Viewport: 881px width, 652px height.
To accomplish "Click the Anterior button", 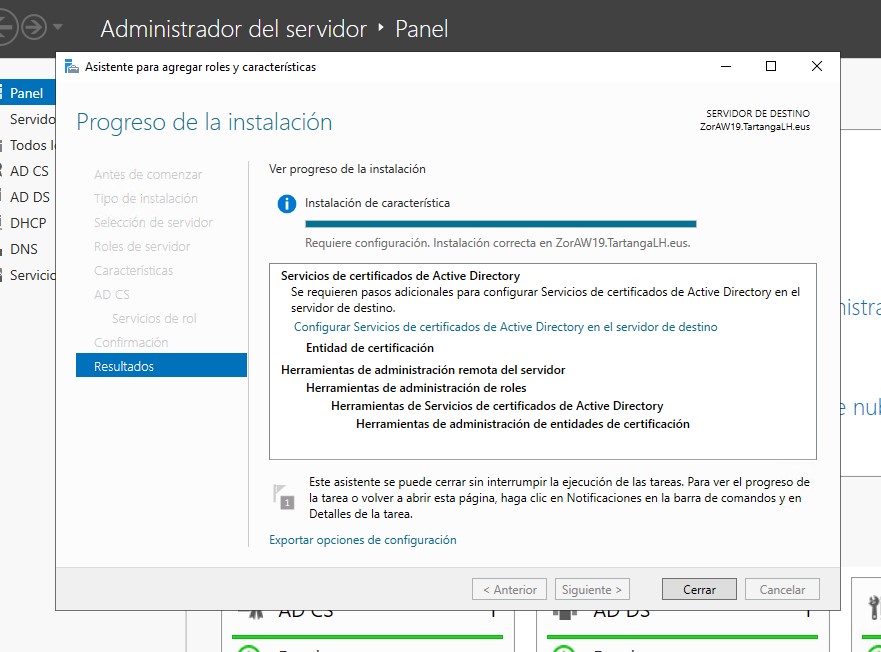I will [509, 590].
